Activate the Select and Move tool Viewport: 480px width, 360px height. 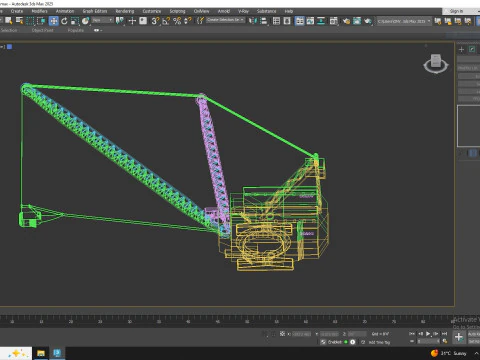pos(53,21)
